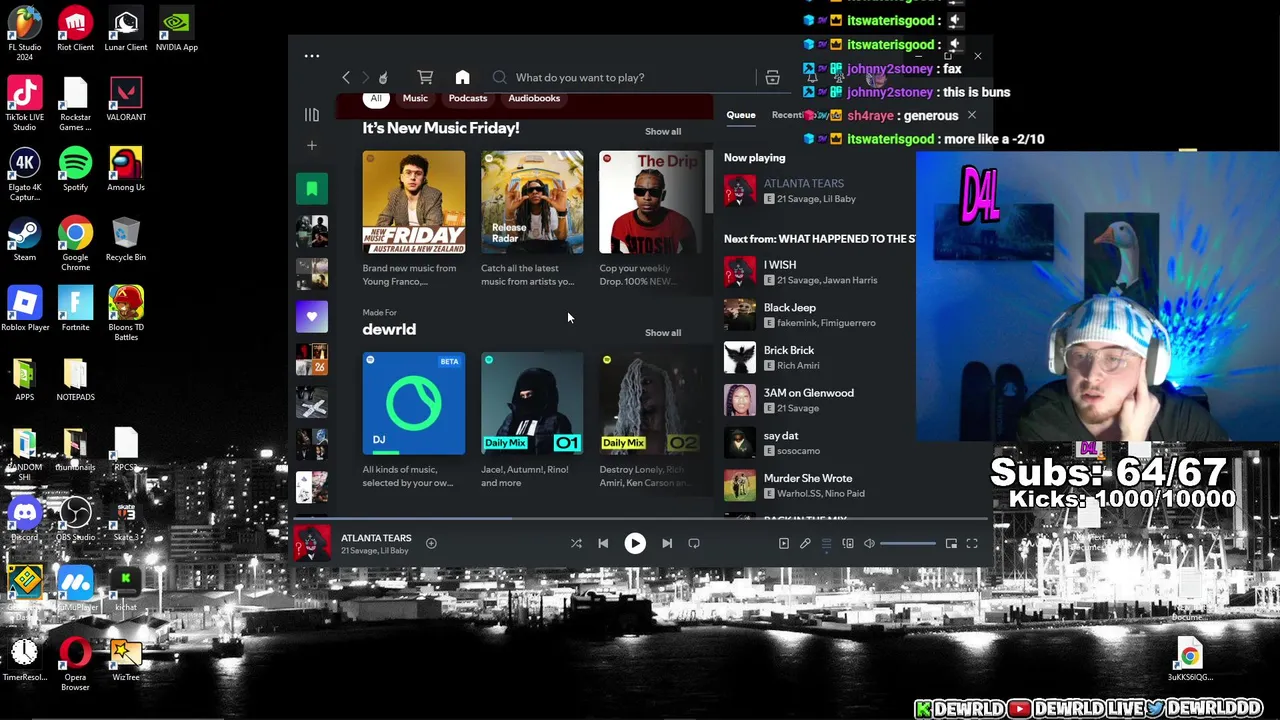Open the Browse icon right of the search bar
1280x720 pixels.
(x=772, y=77)
